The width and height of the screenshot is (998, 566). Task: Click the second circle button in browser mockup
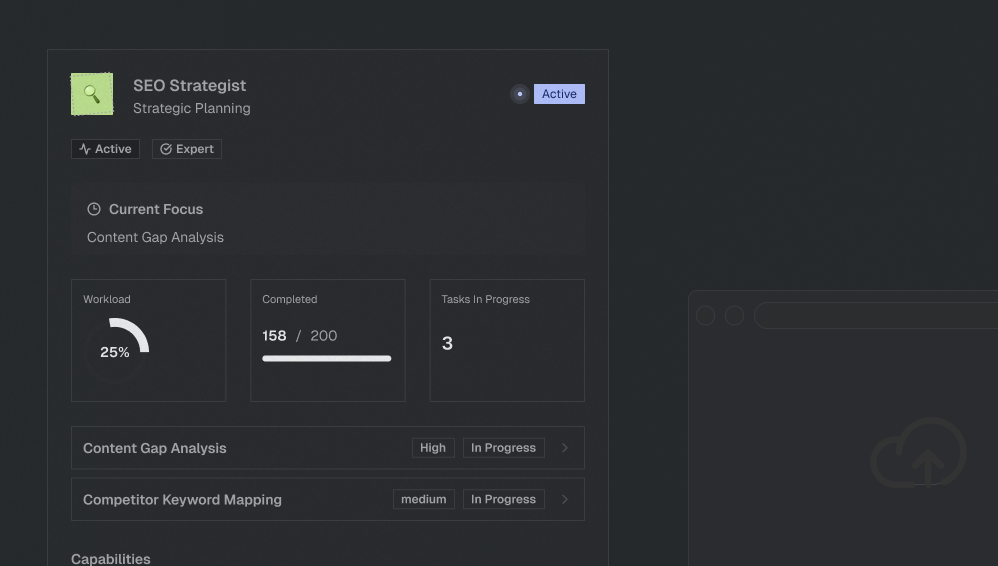tap(734, 316)
